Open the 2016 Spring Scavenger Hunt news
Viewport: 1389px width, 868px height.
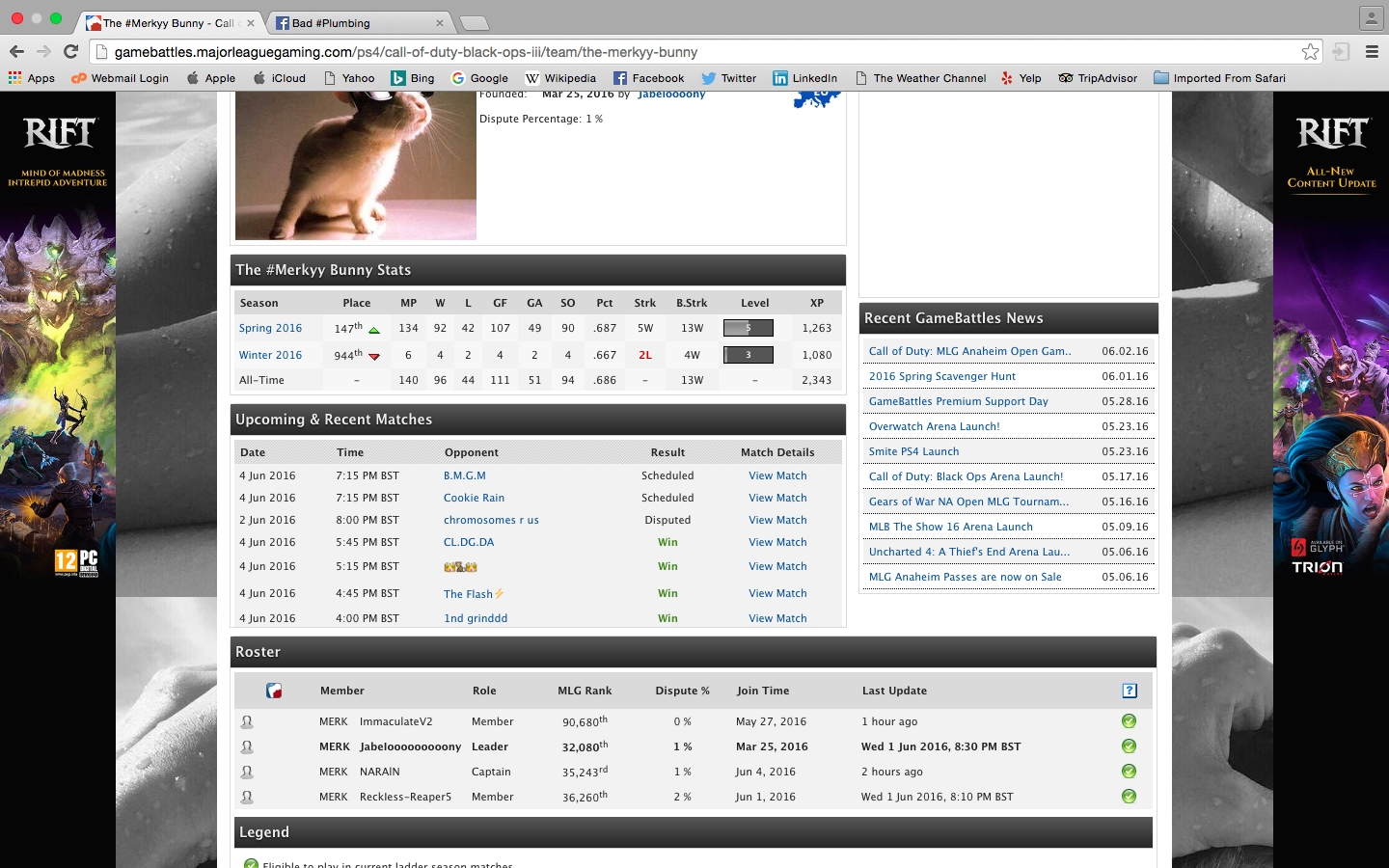click(x=942, y=377)
